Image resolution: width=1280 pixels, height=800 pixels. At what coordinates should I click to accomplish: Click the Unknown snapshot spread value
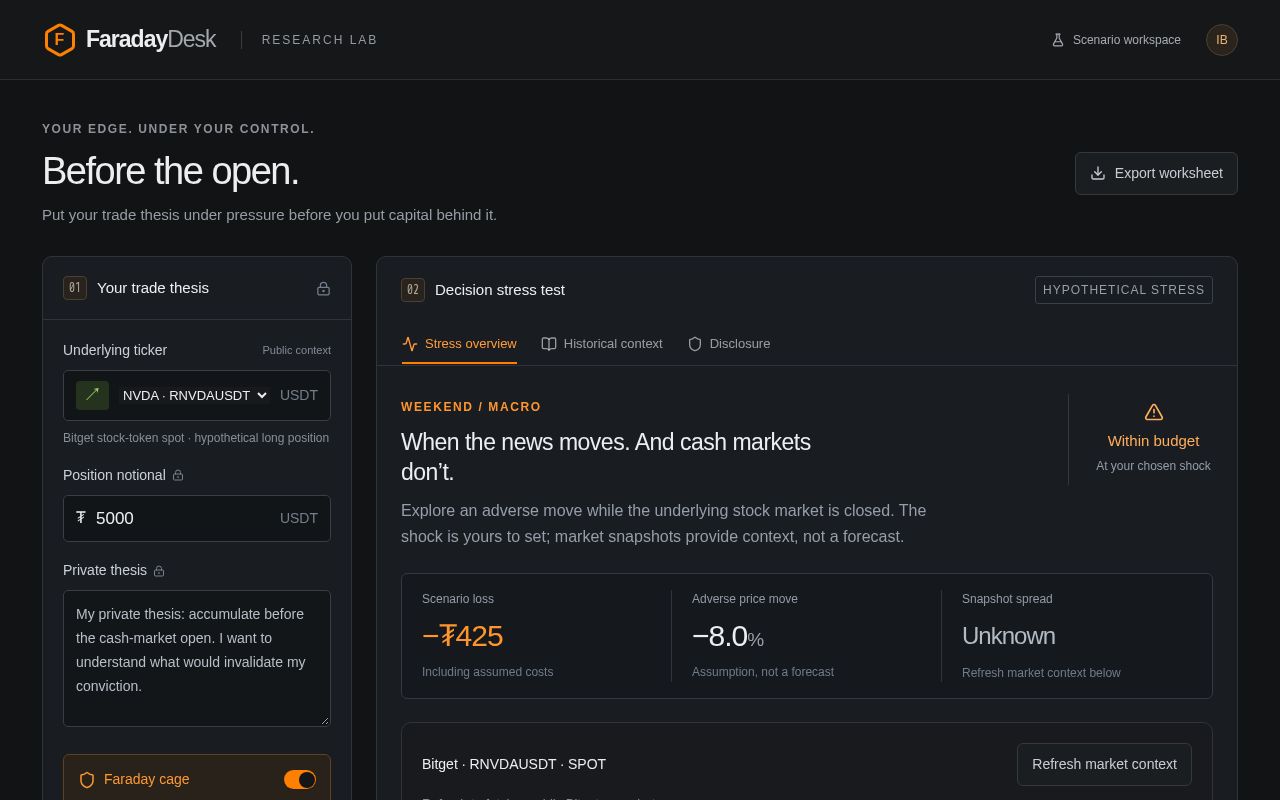(1008, 636)
